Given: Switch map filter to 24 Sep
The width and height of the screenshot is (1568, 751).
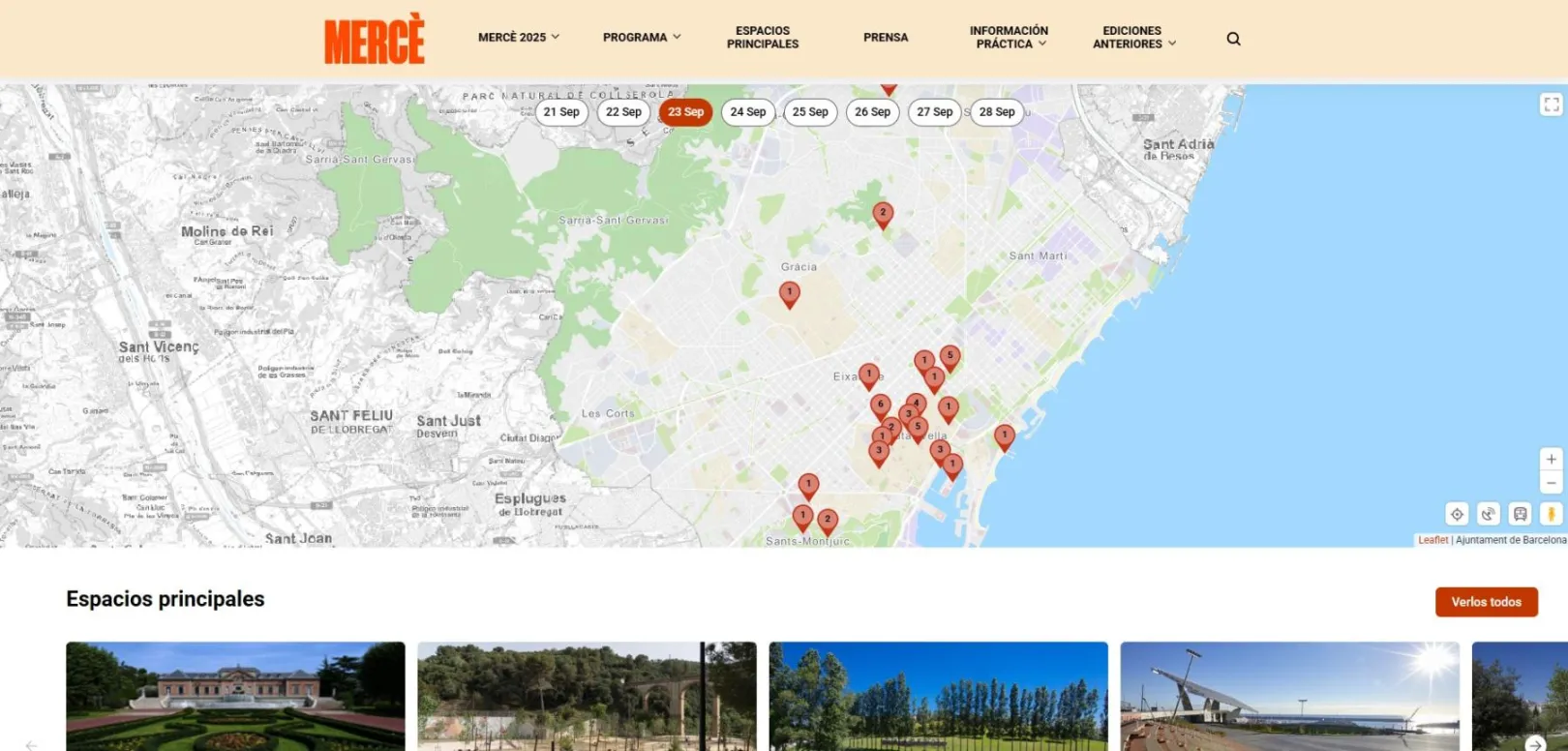Looking at the screenshot, I should click(x=747, y=112).
